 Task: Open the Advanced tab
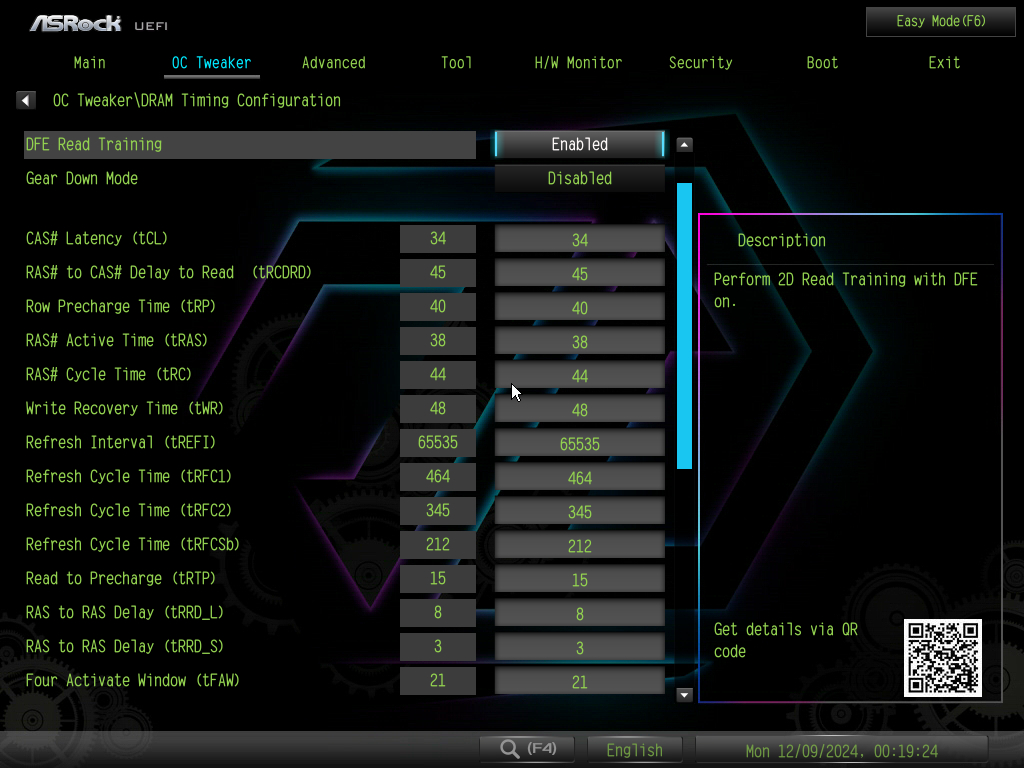[x=334, y=63]
